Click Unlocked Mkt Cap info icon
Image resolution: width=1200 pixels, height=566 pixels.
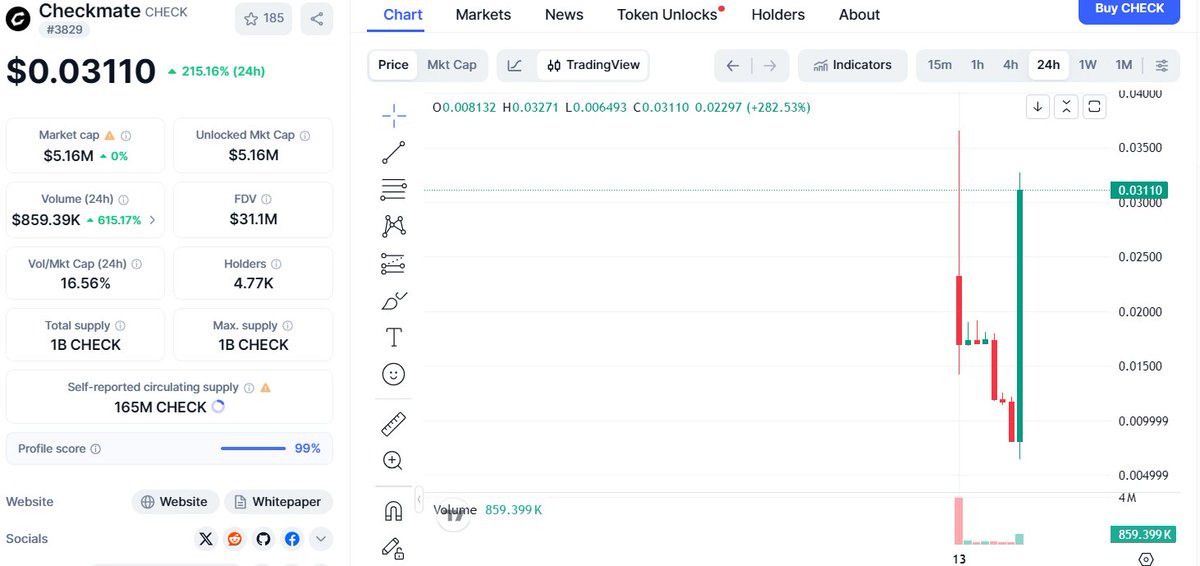point(305,135)
